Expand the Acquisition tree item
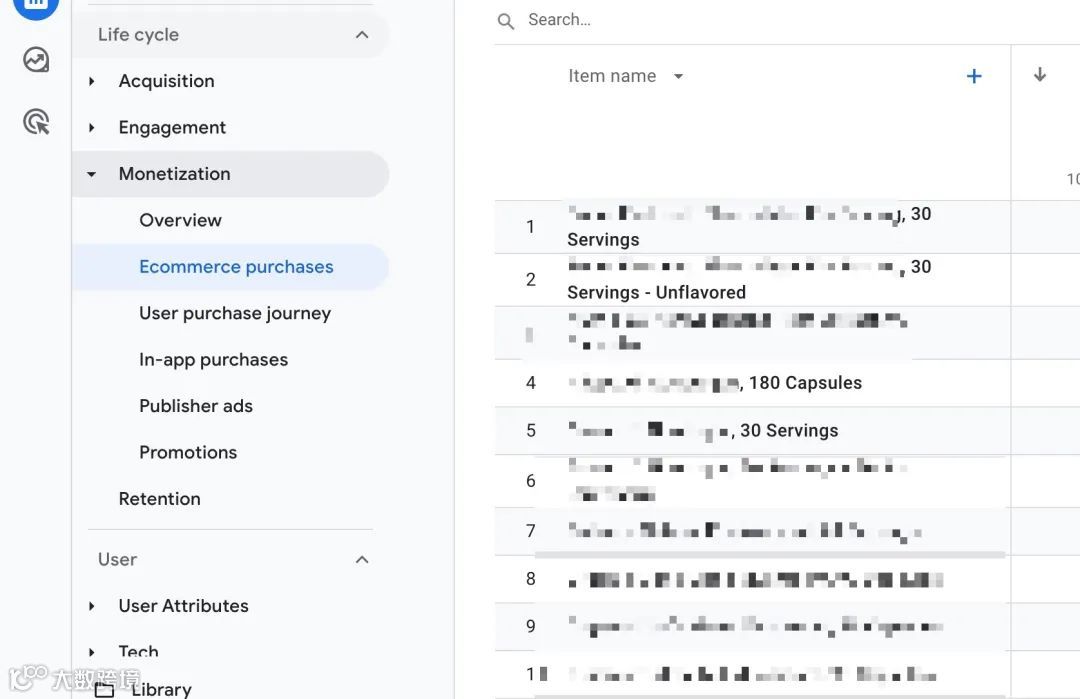Image resolution: width=1080 pixels, height=699 pixels. tap(92, 81)
